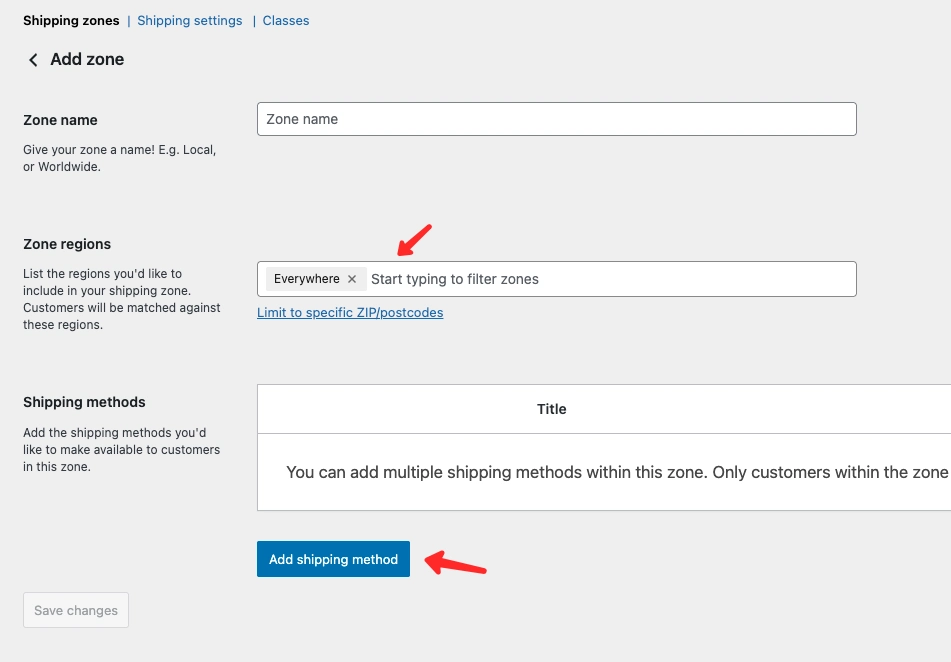The height and width of the screenshot is (662, 951).
Task: Click the Title column header
Action: pyautogui.click(x=551, y=409)
